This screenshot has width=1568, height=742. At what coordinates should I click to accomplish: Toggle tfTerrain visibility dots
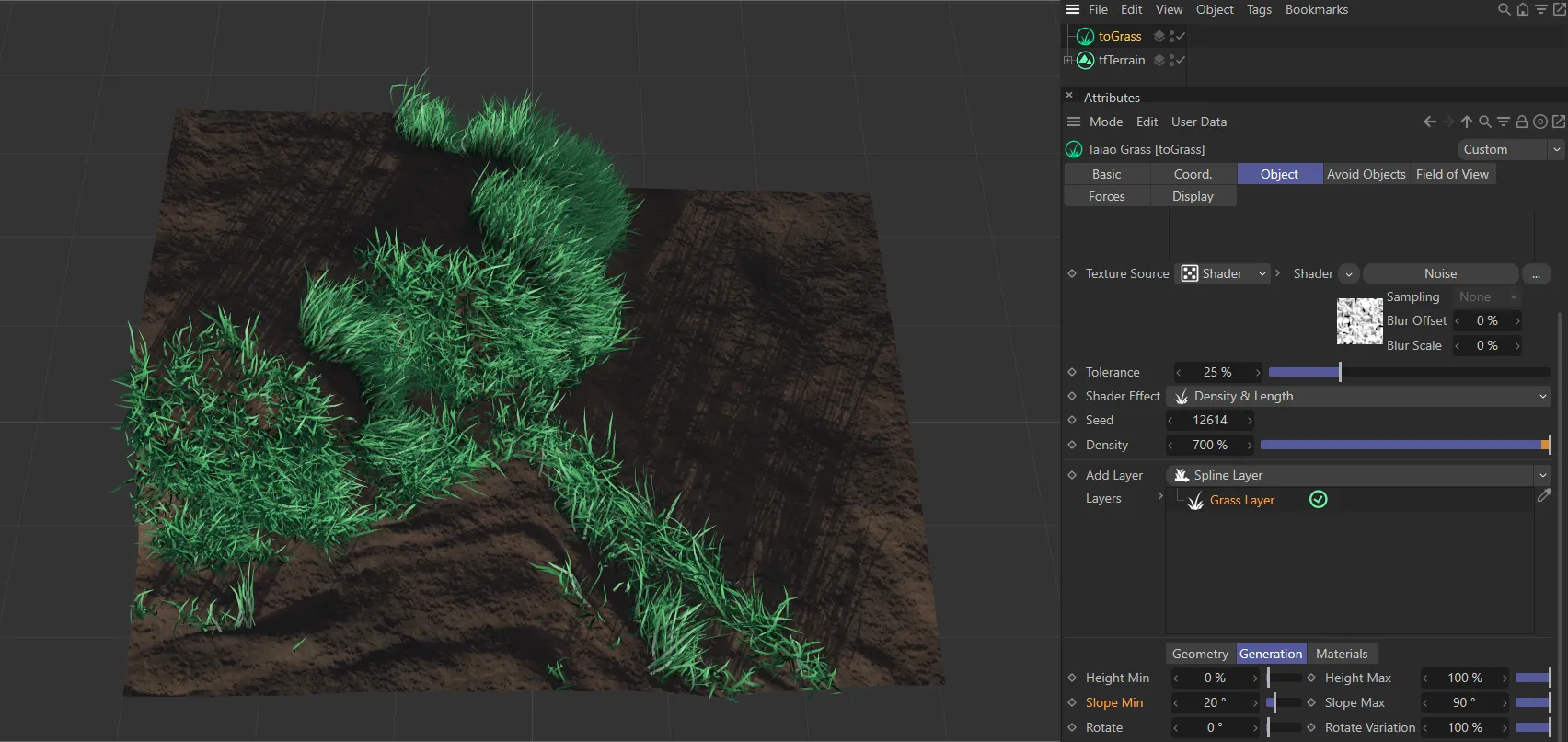(1170, 61)
